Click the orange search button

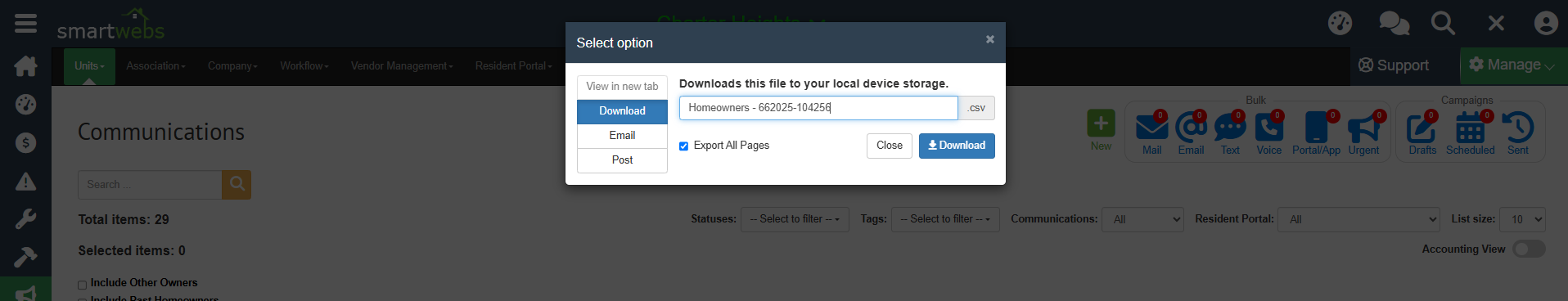tap(237, 184)
